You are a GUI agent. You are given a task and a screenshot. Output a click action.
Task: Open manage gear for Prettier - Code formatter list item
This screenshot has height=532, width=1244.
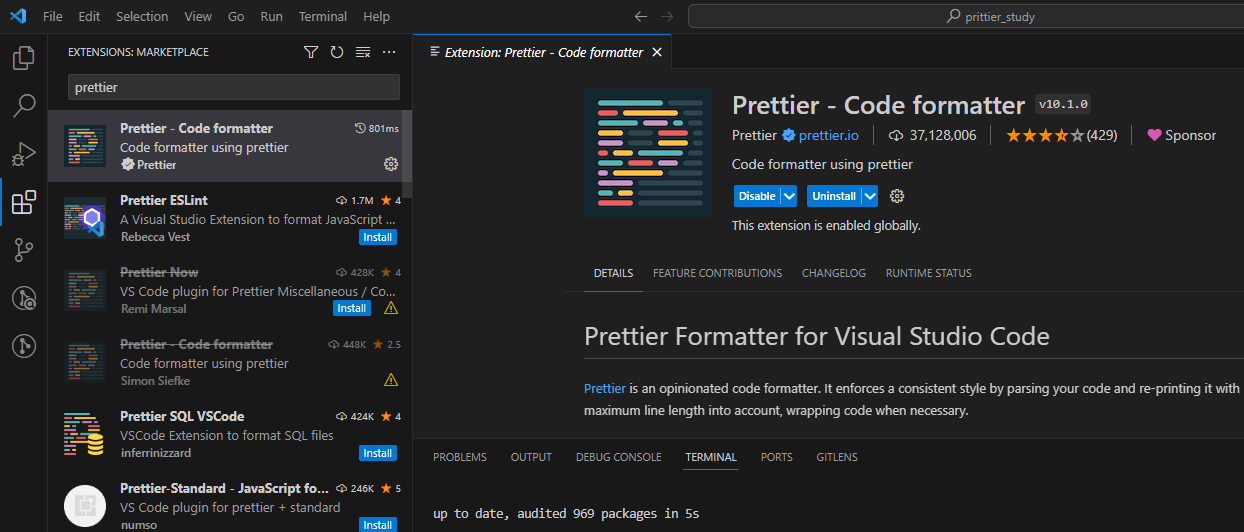[391, 164]
